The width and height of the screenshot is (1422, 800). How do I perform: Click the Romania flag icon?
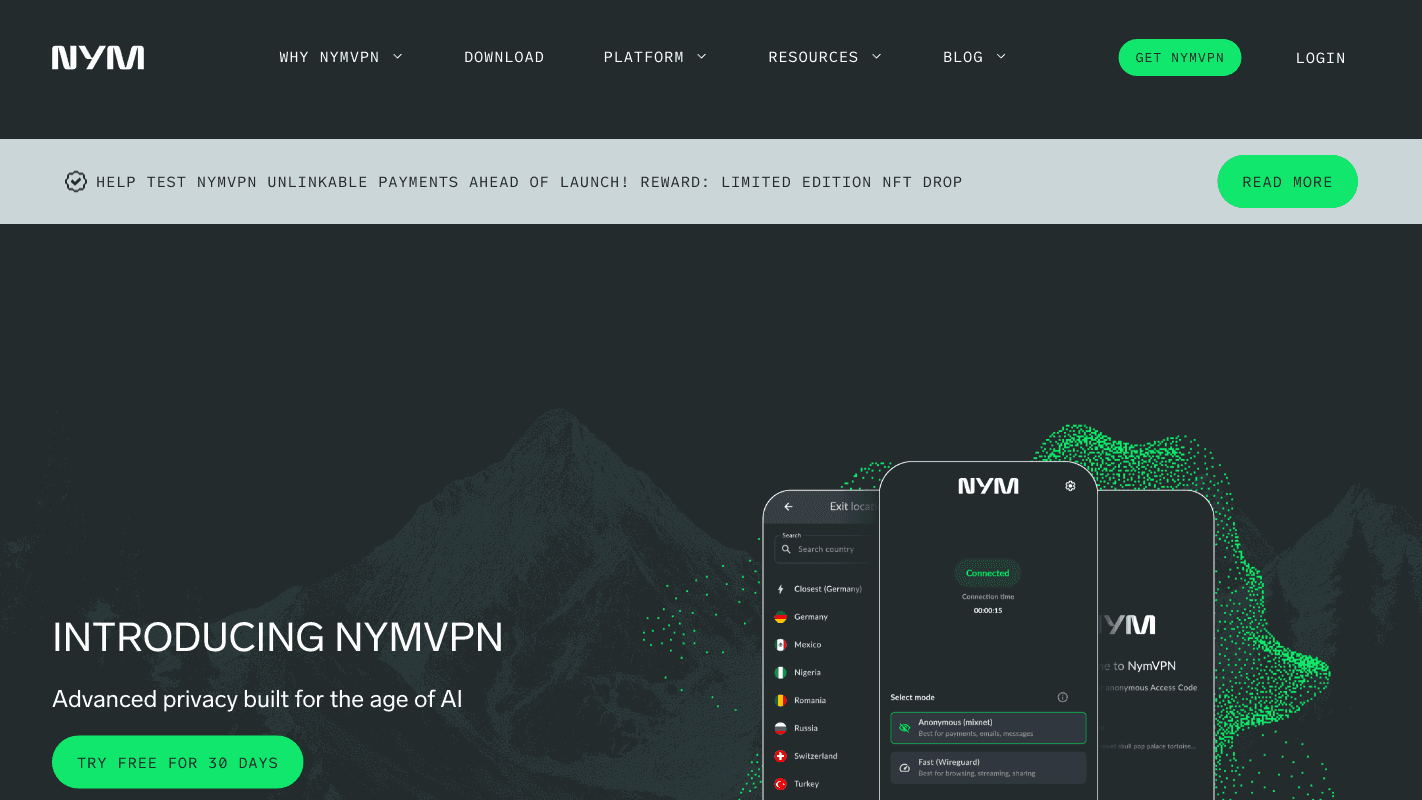(781, 701)
